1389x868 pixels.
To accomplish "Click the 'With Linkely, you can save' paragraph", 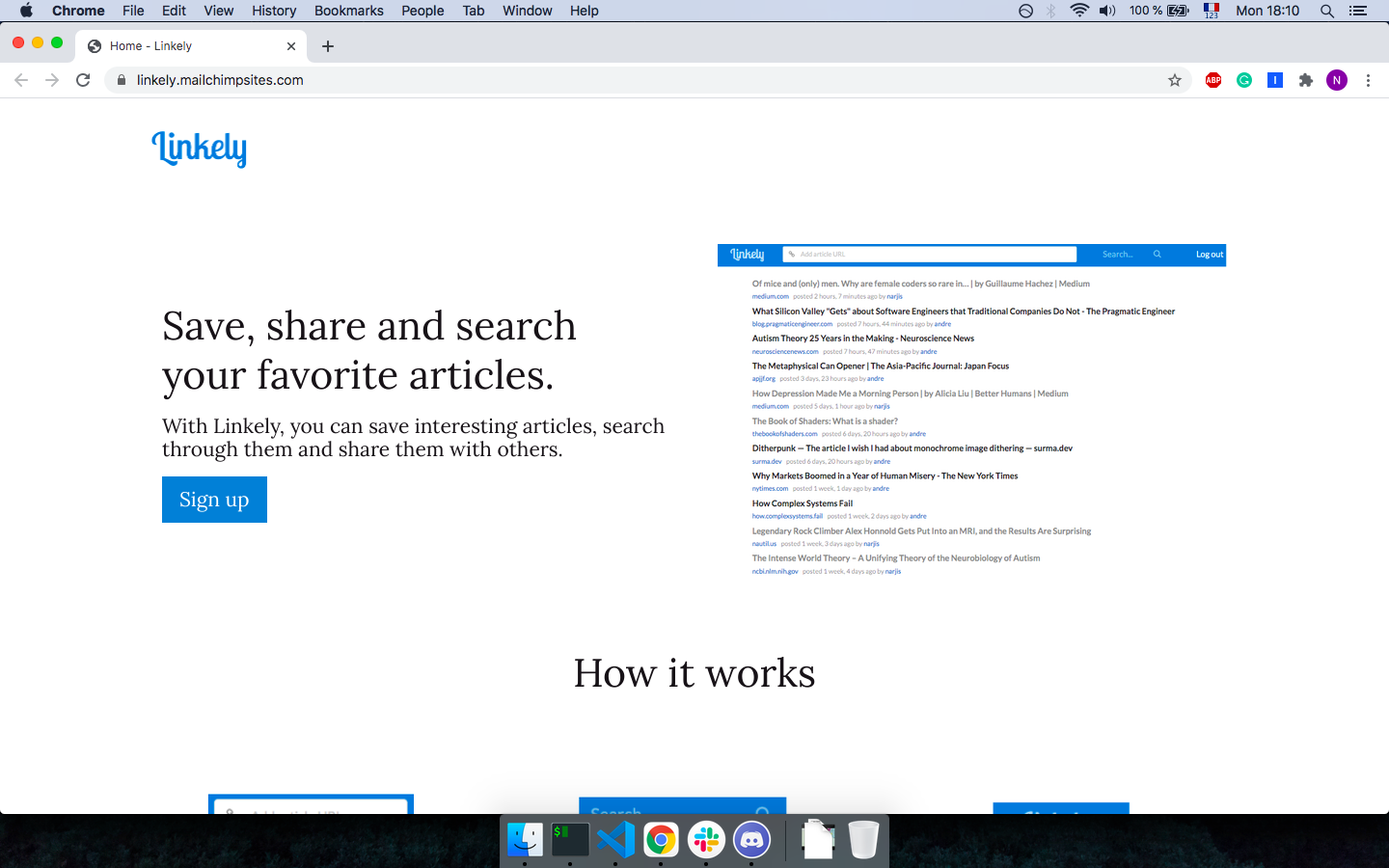I will 413,438.
